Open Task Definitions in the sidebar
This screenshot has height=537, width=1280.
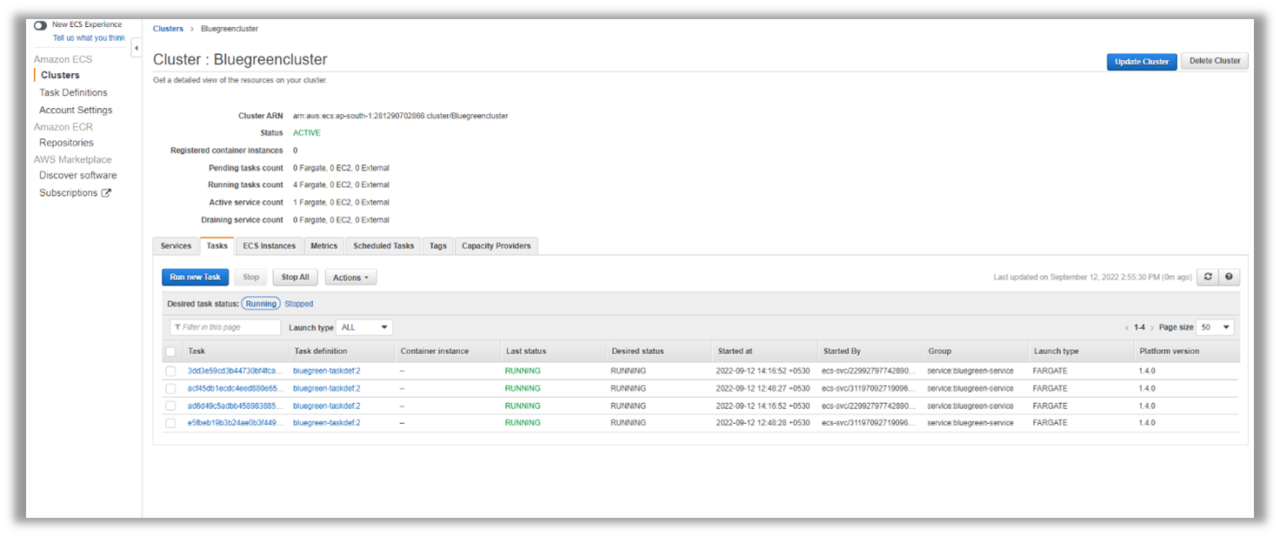coord(73,93)
